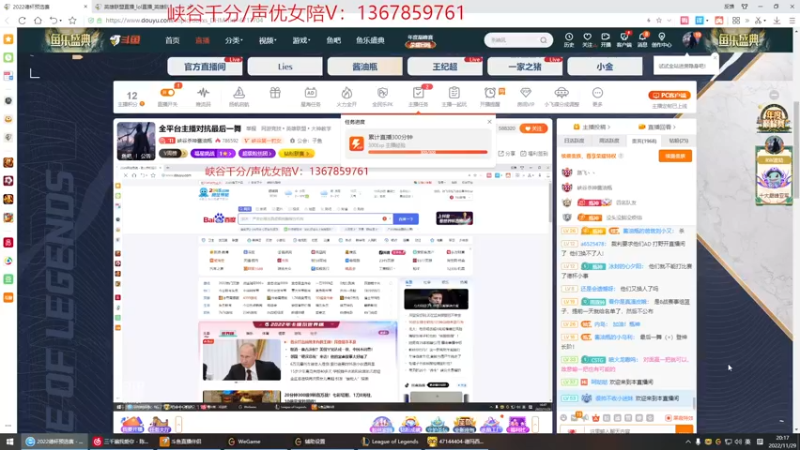Click the yellow 钻粉 badge
The height and width of the screenshot is (450, 800).
[x=296, y=153]
